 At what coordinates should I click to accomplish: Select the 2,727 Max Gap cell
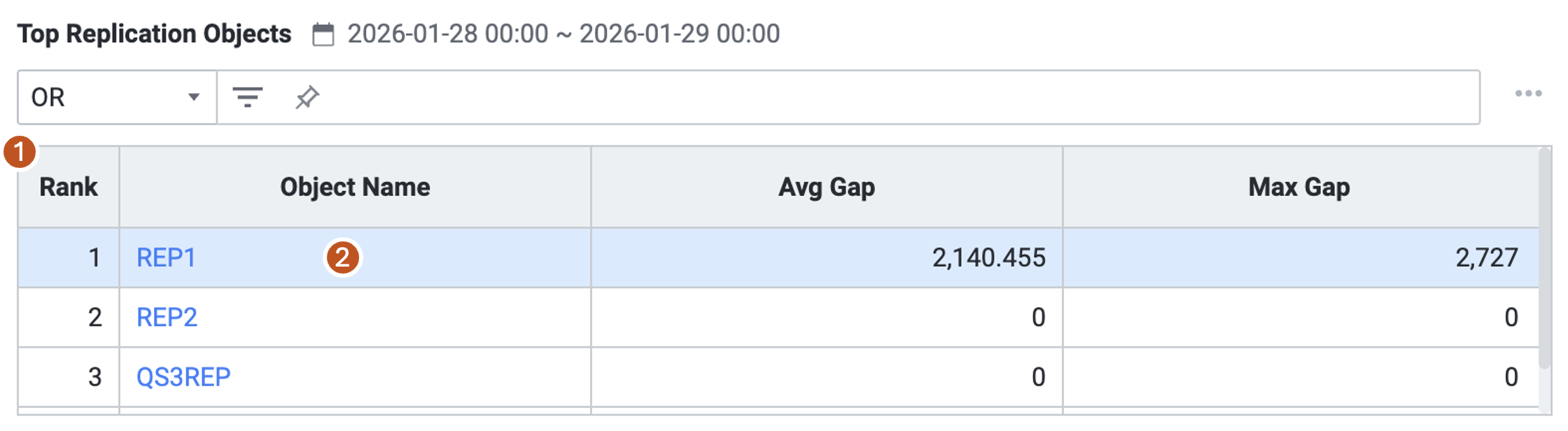click(x=1486, y=258)
